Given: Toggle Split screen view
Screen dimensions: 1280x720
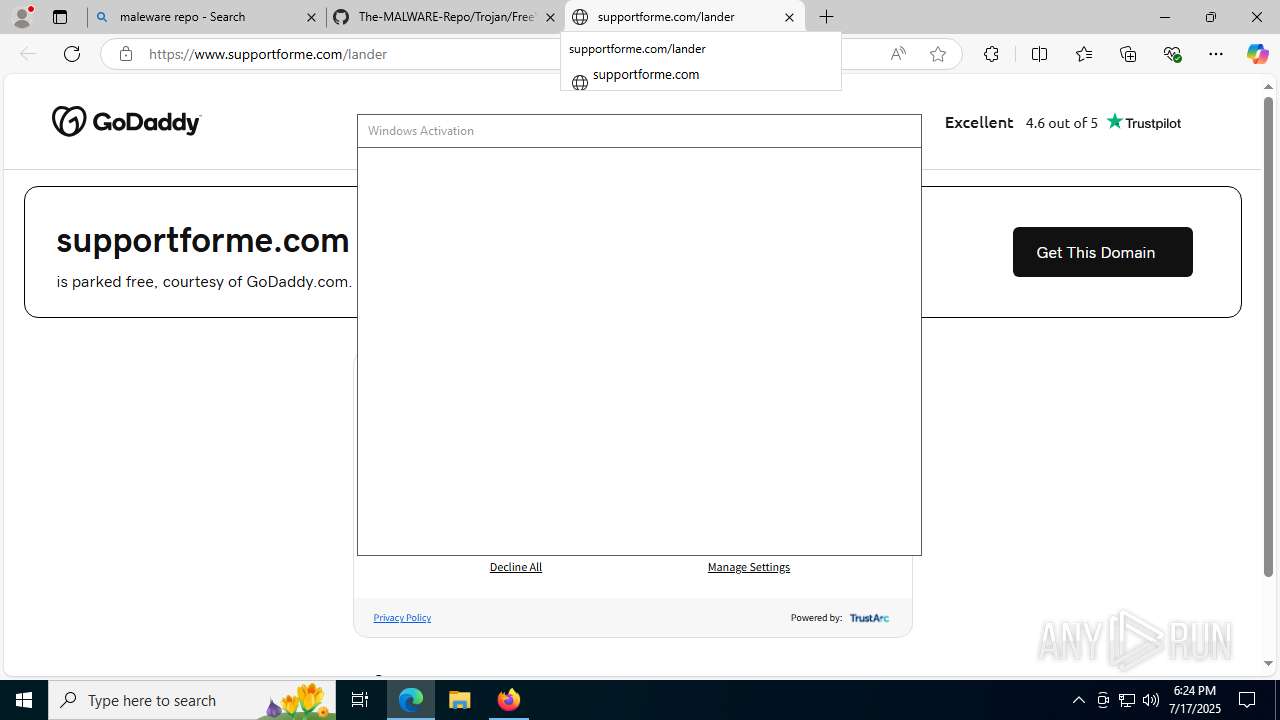Looking at the screenshot, I should [1039, 54].
